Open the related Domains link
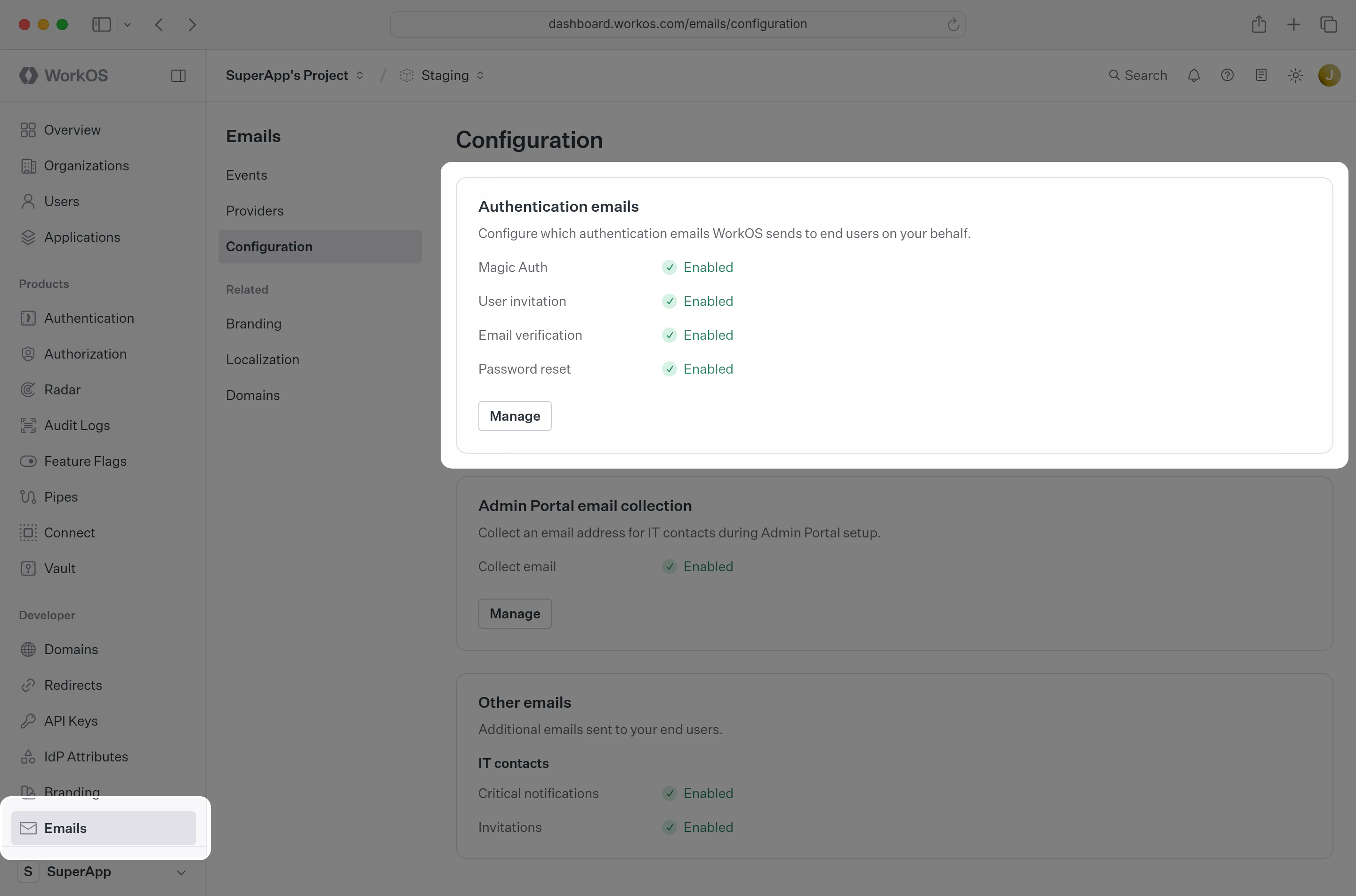This screenshot has height=896, width=1356. coord(320,395)
